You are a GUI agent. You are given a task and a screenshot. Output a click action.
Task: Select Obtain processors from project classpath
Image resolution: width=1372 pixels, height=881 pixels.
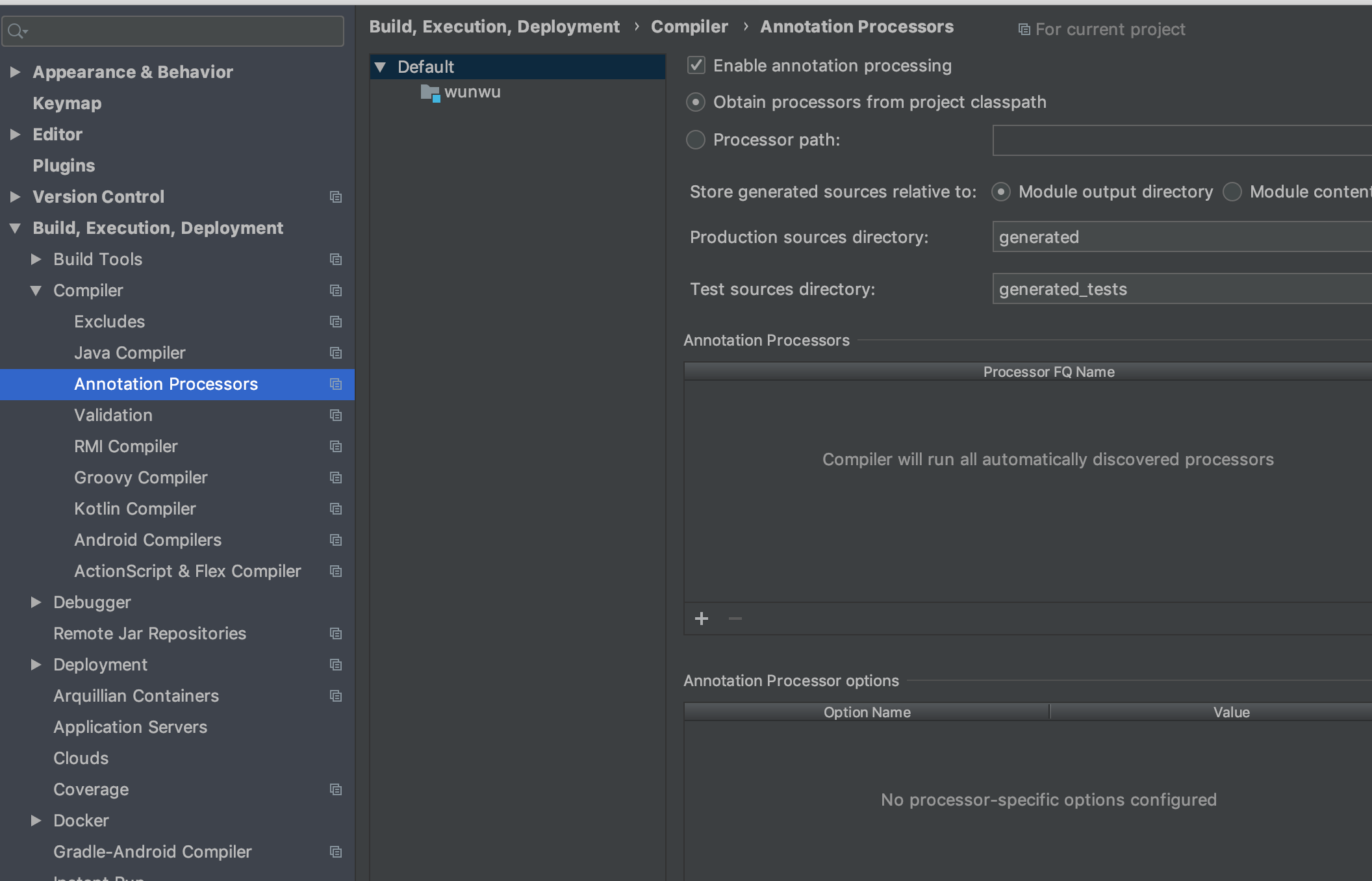(696, 102)
